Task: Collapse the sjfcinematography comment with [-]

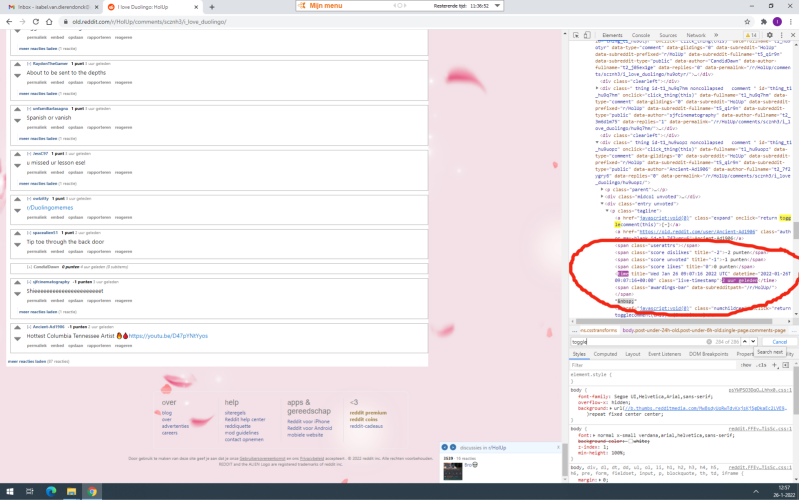Action: [29, 282]
